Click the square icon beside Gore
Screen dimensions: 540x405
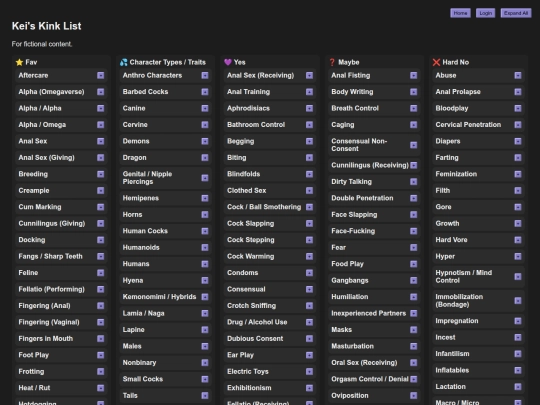518,207
